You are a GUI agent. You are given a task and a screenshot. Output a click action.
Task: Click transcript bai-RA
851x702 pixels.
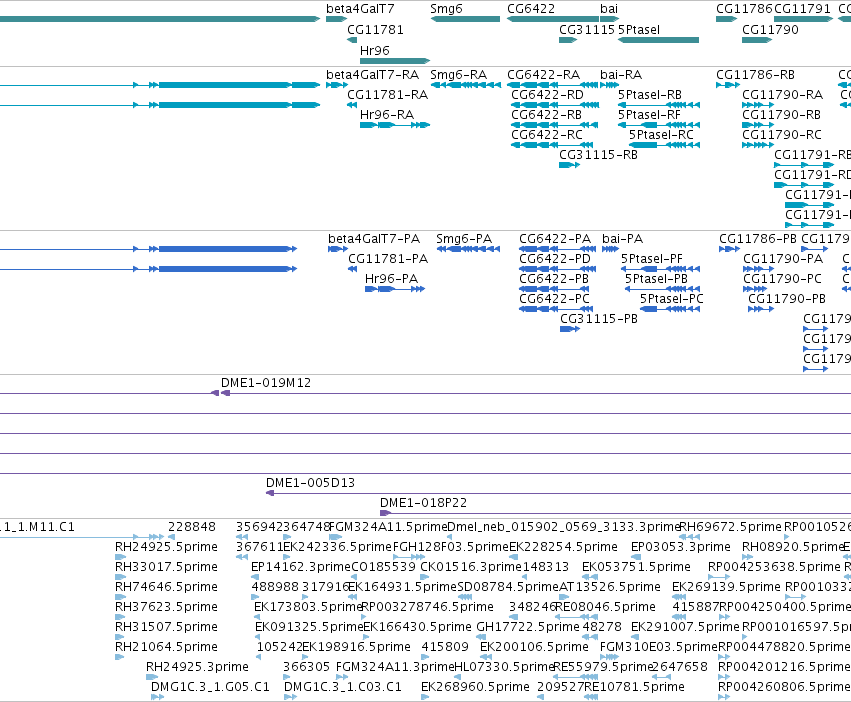[x=609, y=85]
